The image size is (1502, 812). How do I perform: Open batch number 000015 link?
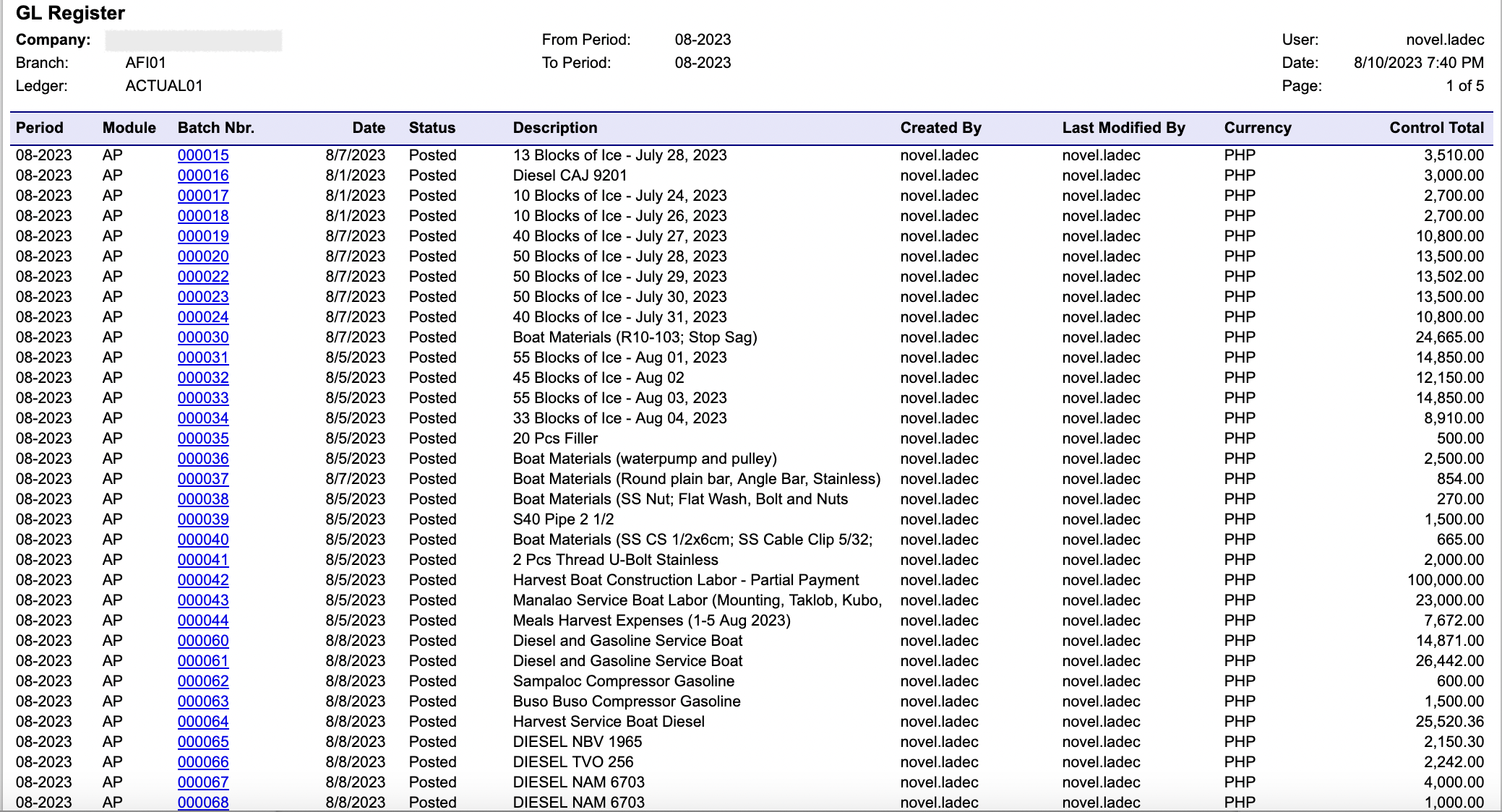tap(203, 155)
